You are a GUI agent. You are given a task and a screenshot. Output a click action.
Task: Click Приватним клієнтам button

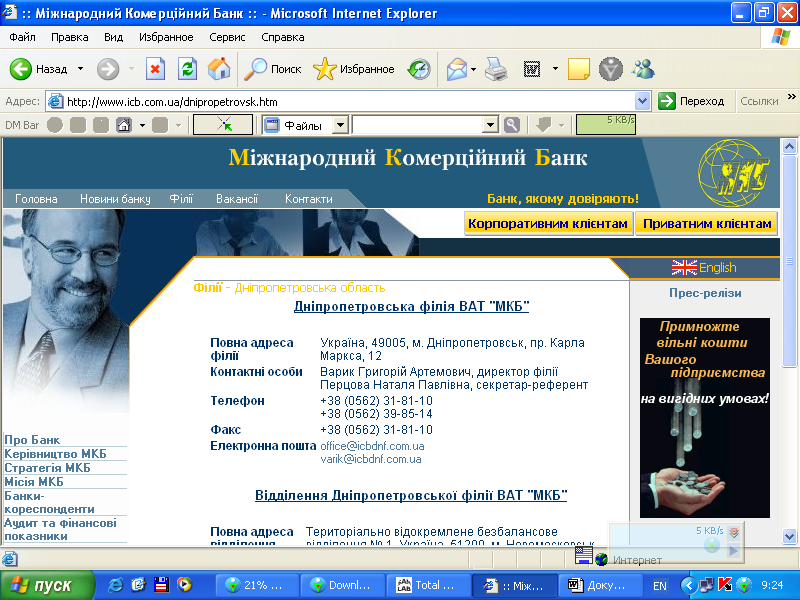[x=707, y=223]
